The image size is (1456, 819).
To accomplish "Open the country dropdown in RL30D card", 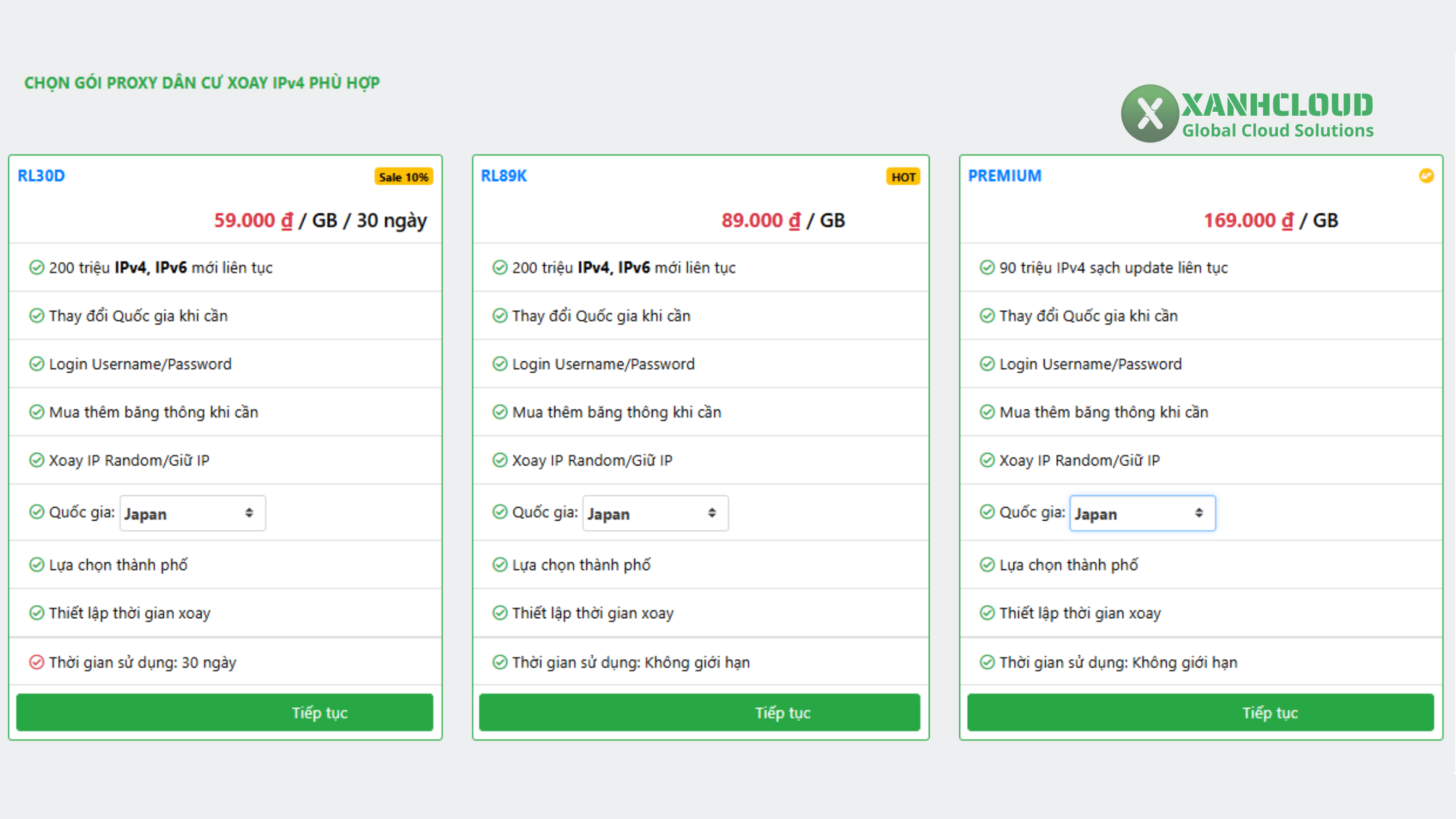I will pyautogui.click(x=192, y=513).
